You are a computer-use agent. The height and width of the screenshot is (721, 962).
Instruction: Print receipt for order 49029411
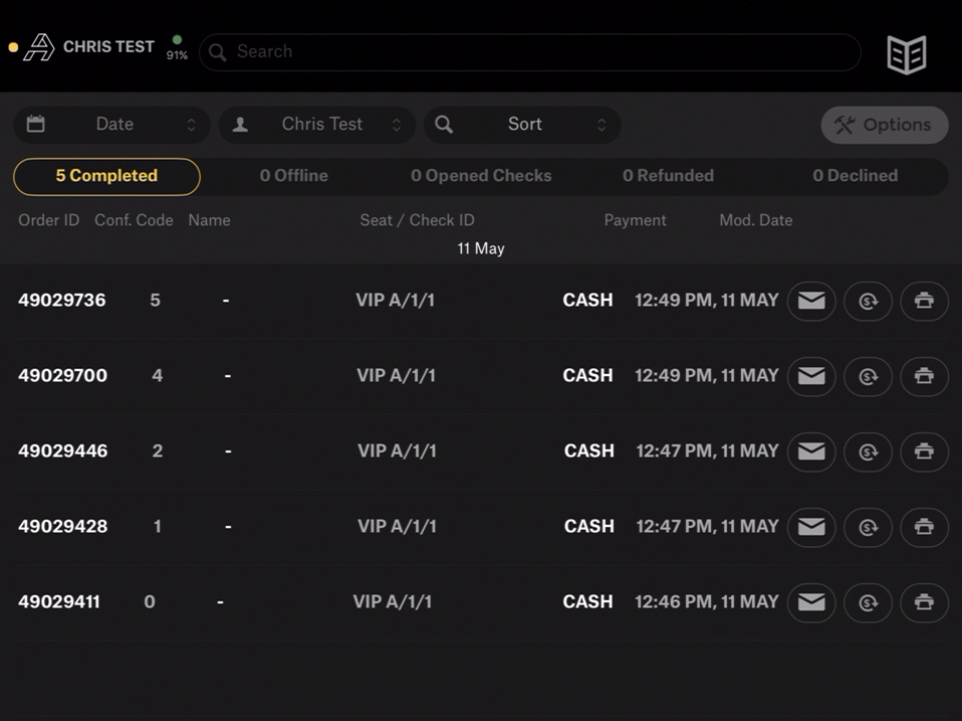924,602
